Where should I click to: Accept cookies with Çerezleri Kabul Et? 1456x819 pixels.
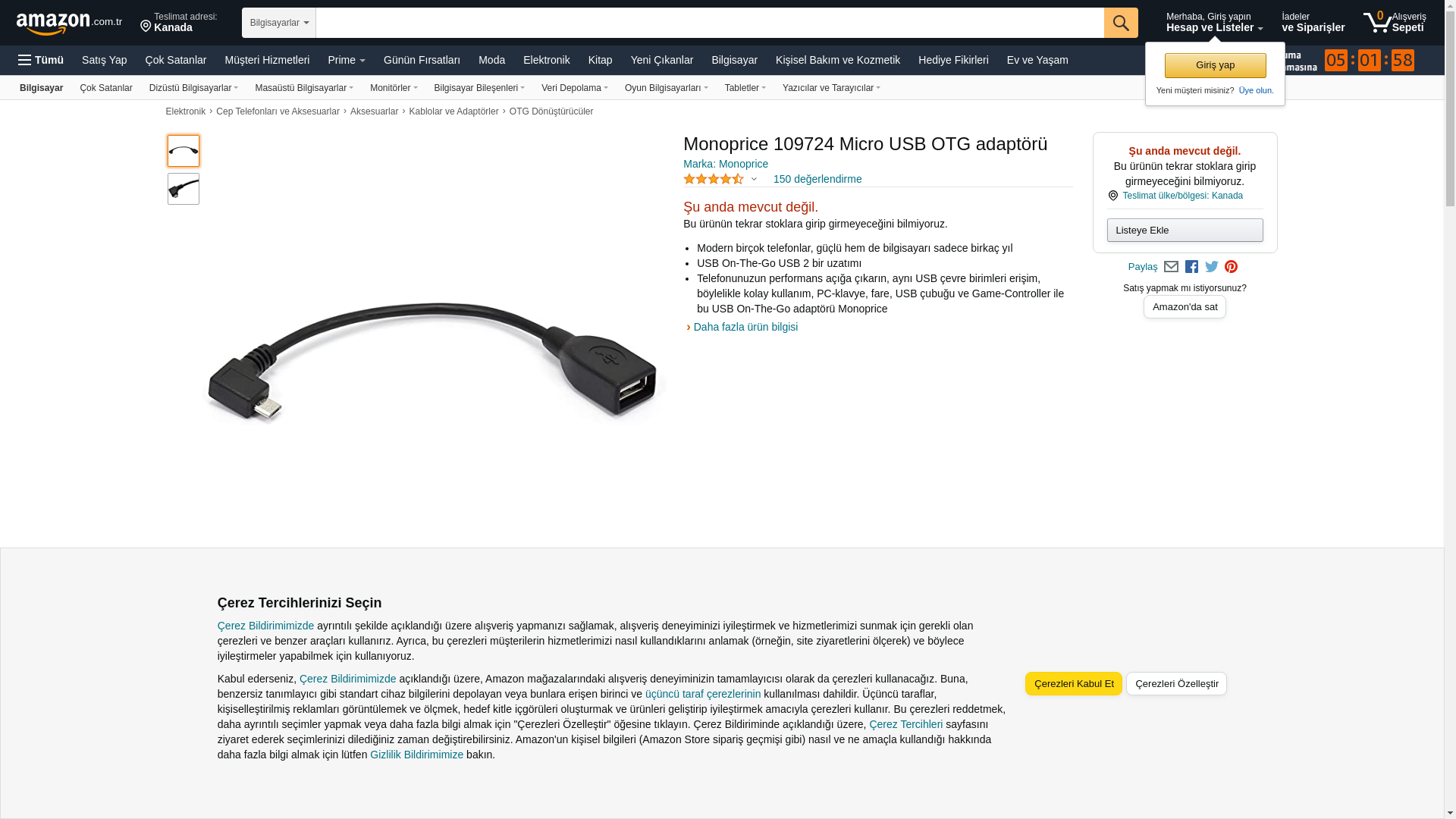click(x=1074, y=684)
